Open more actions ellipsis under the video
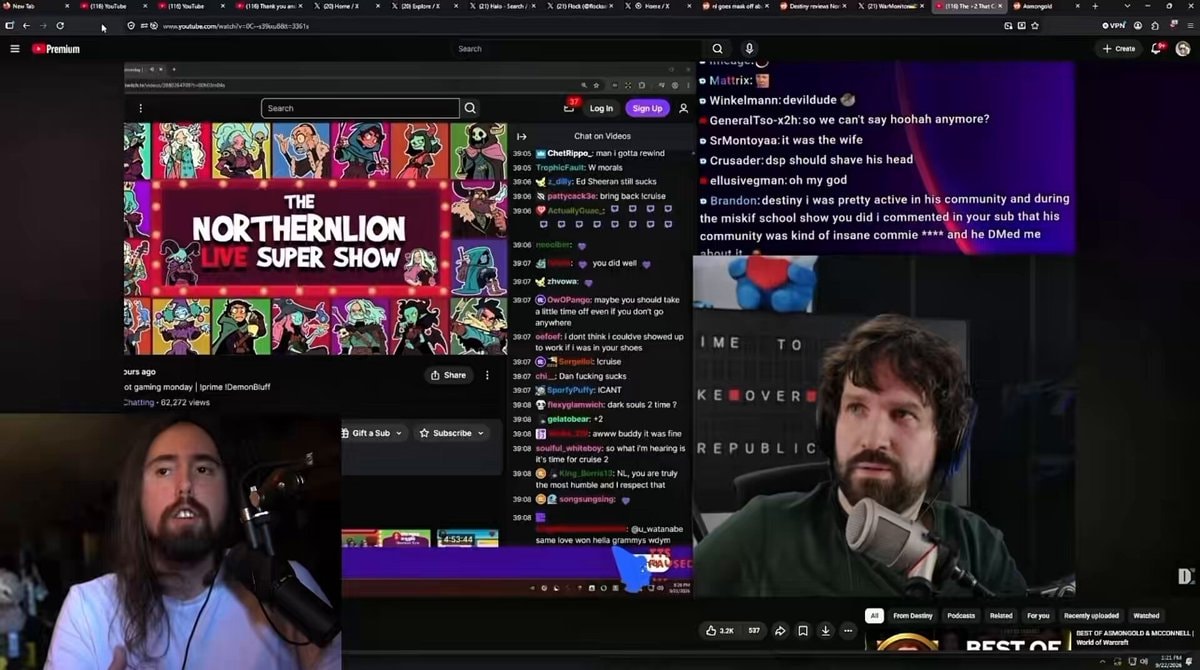 (848, 631)
